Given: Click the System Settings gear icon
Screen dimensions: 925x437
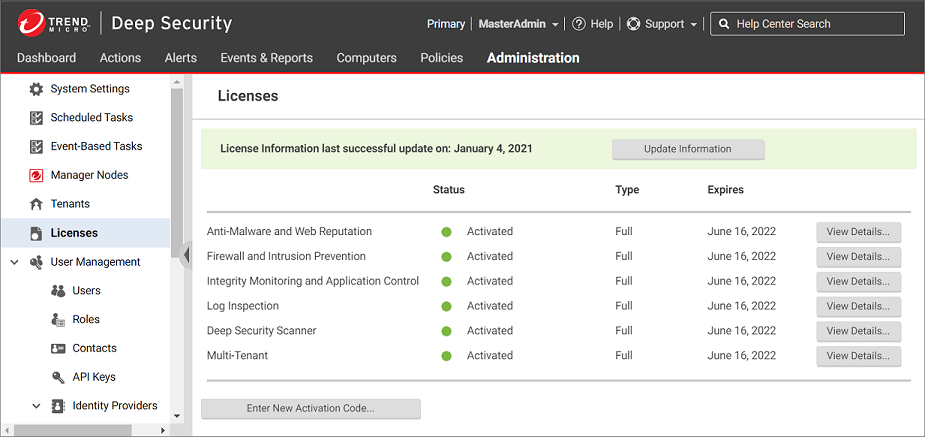Looking at the screenshot, I should pos(36,89).
